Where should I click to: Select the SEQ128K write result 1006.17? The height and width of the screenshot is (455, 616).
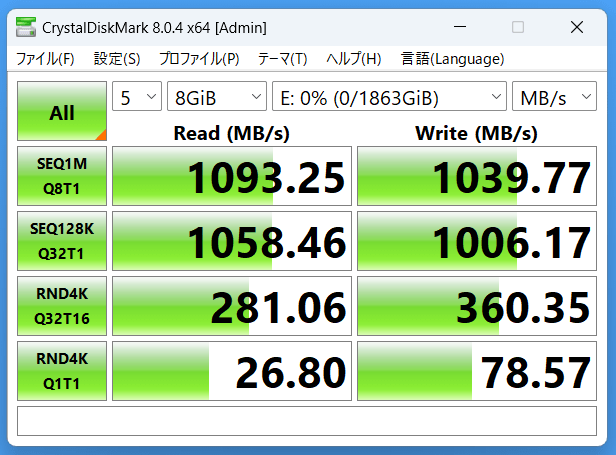(x=477, y=241)
